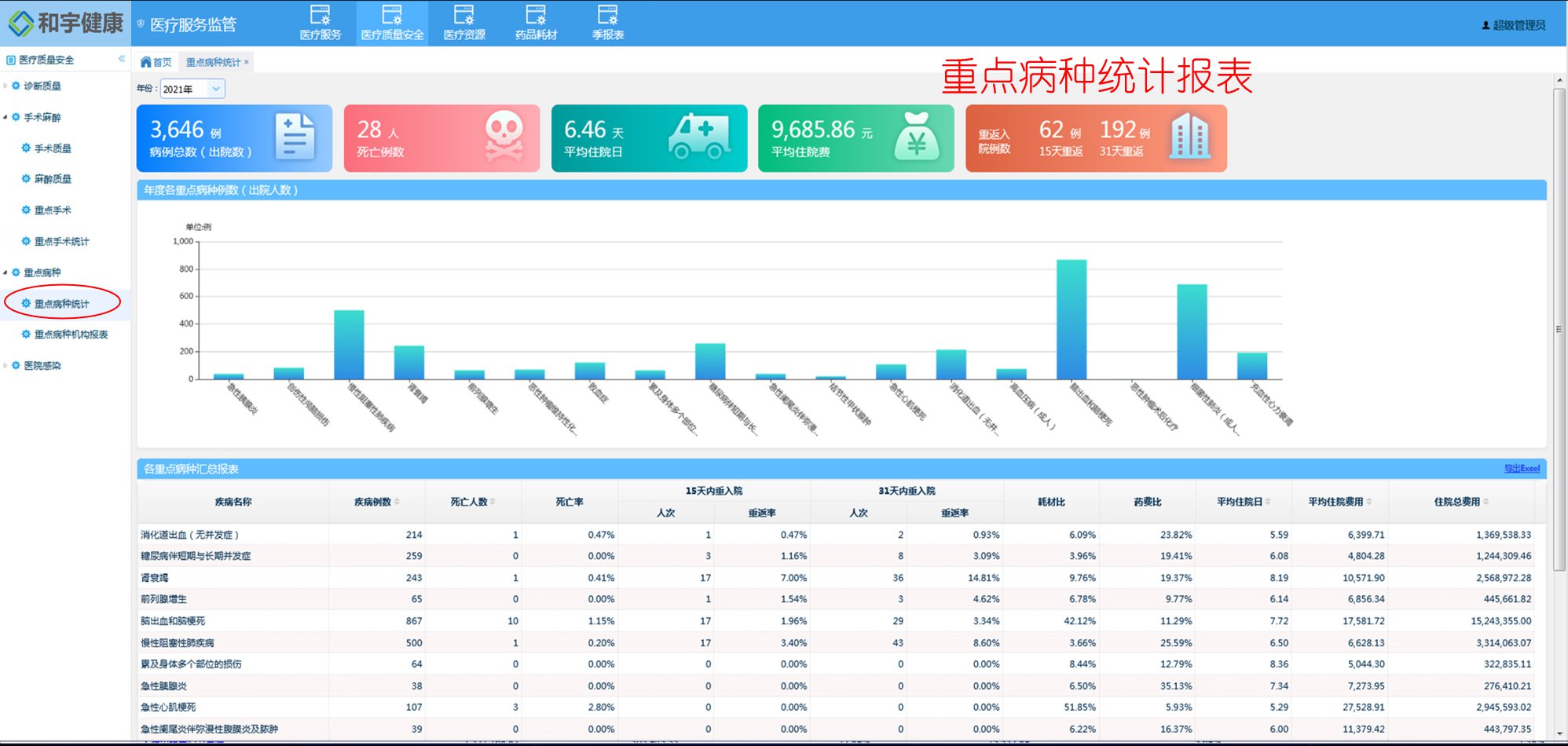Sort table by 疾病例数 column
The height and width of the screenshot is (746, 1568).
click(397, 502)
